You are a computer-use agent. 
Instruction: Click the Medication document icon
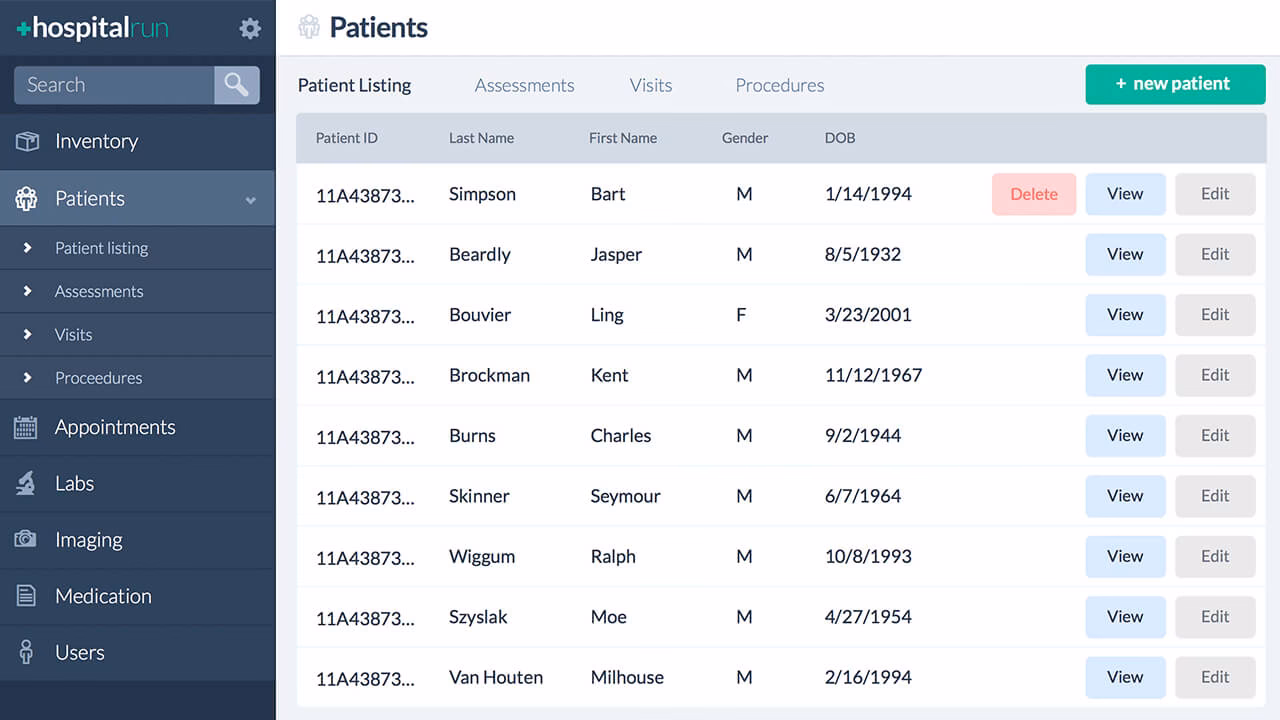click(x=27, y=596)
